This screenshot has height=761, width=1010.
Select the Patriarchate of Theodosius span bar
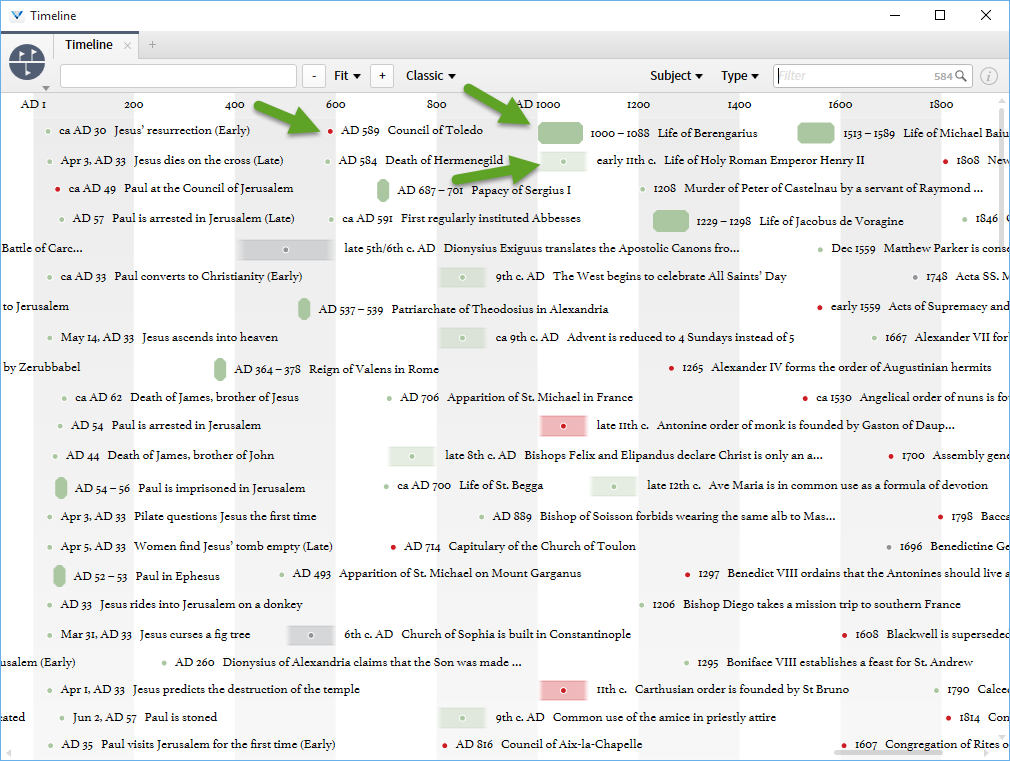pyautogui.click(x=304, y=309)
